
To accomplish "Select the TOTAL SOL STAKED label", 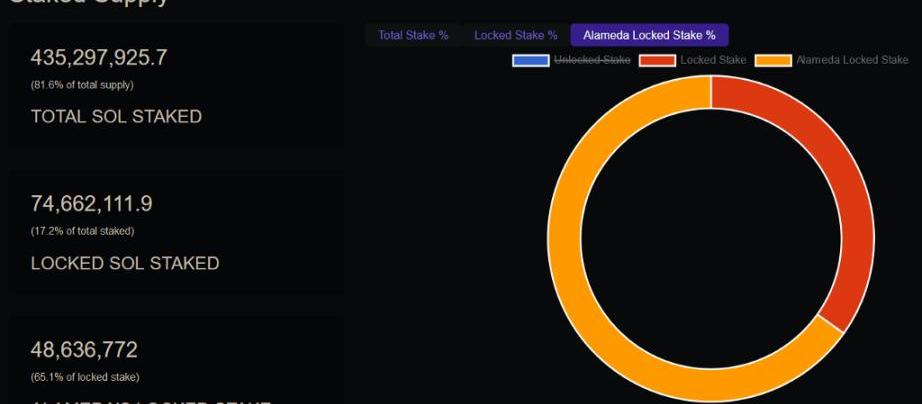I will (116, 116).
